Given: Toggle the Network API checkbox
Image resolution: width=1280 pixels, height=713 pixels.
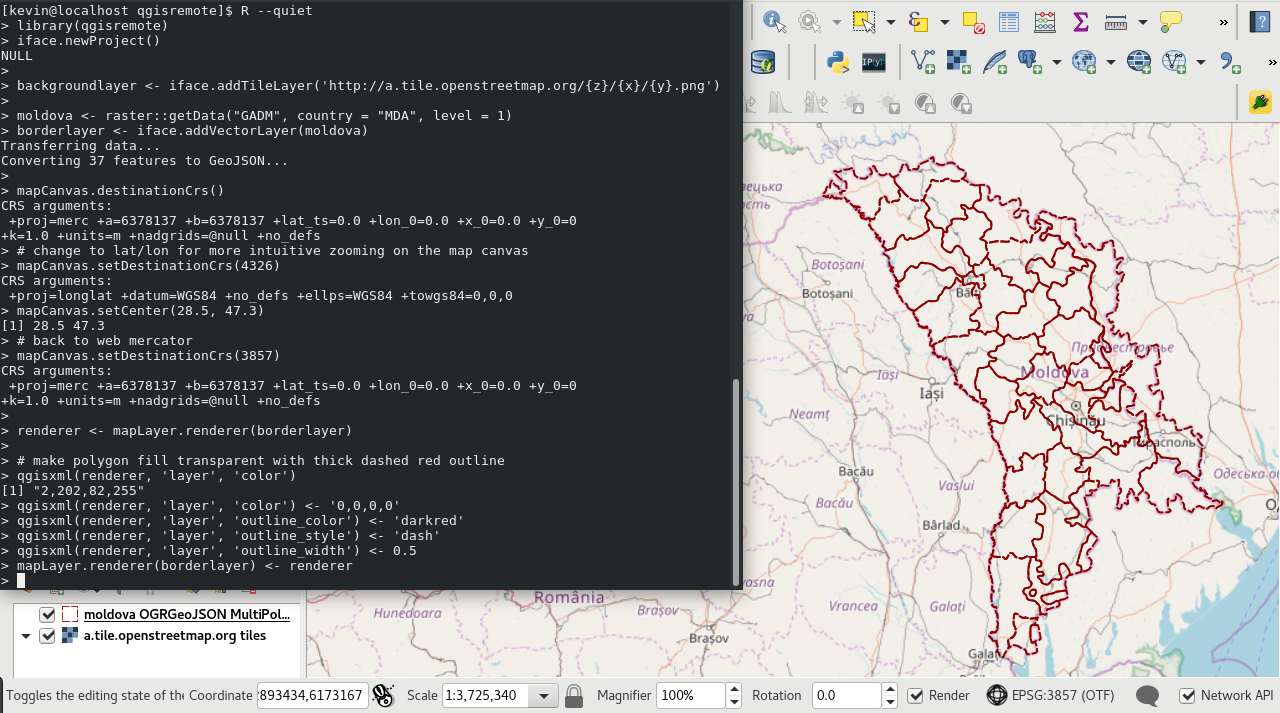Looking at the screenshot, I should [x=1187, y=695].
